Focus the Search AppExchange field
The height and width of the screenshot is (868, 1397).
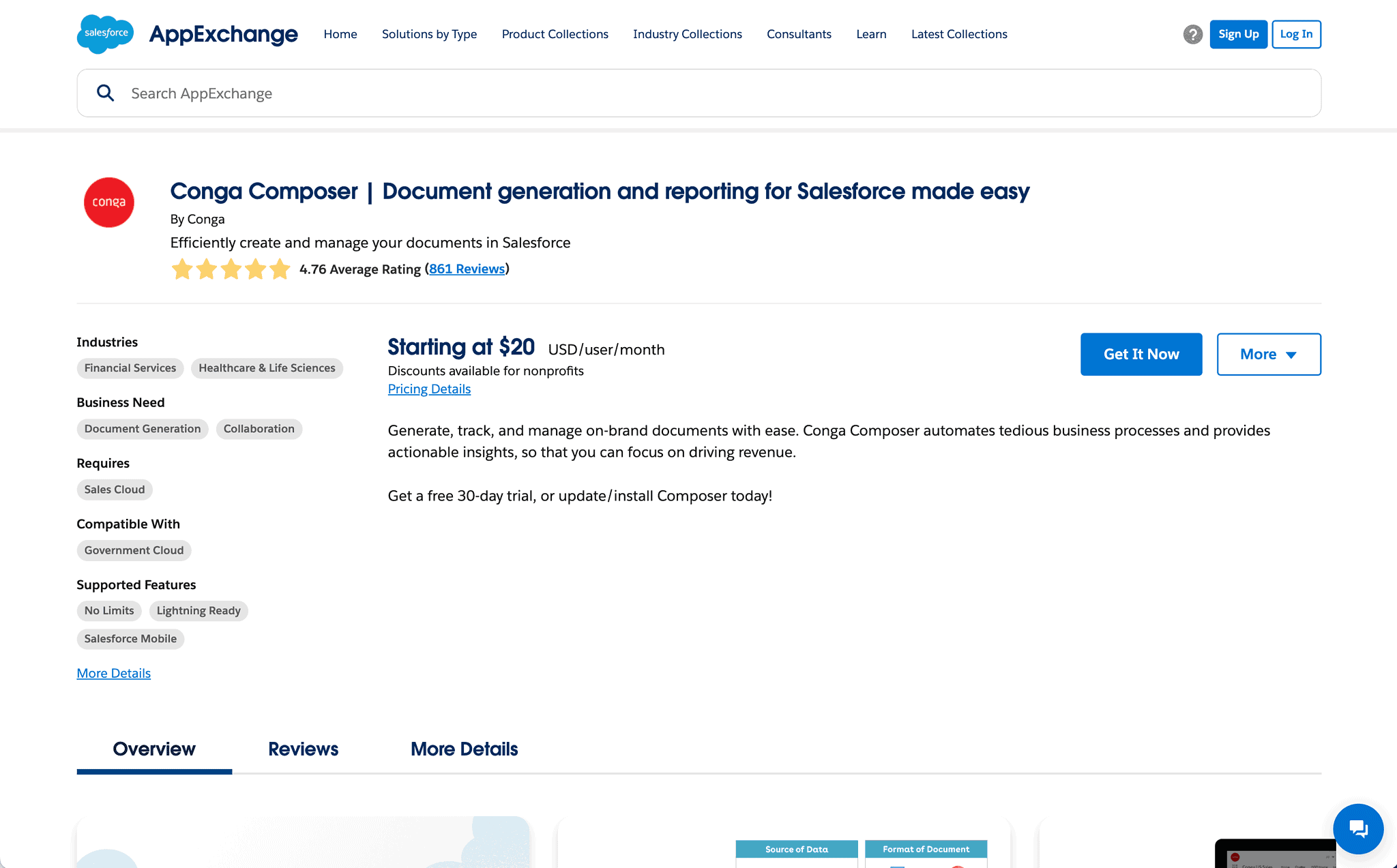(699, 93)
